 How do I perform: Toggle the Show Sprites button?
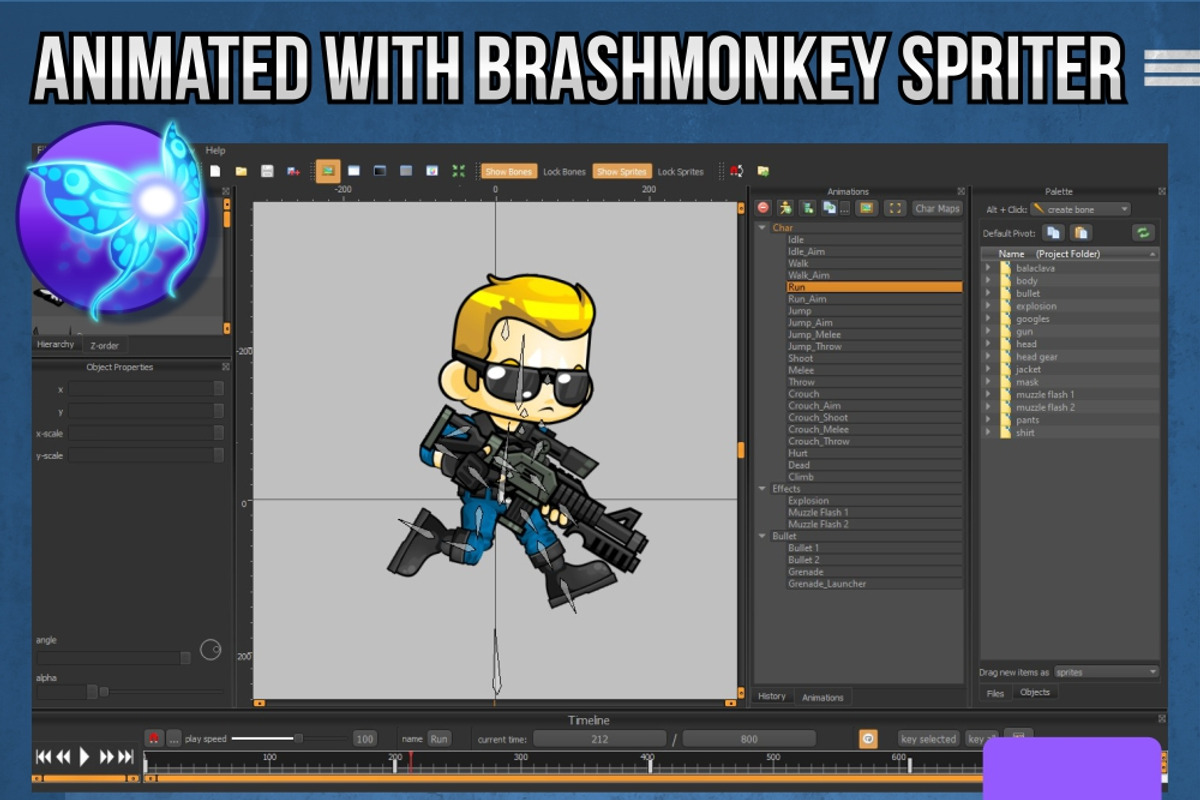(622, 171)
